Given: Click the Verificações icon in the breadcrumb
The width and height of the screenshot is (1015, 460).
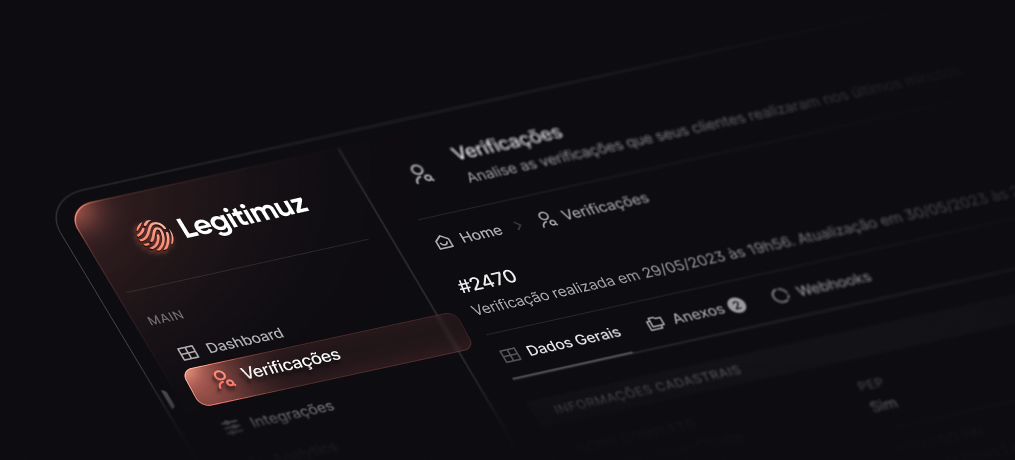Looking at the screenshot, I should (x=548, y=219).
